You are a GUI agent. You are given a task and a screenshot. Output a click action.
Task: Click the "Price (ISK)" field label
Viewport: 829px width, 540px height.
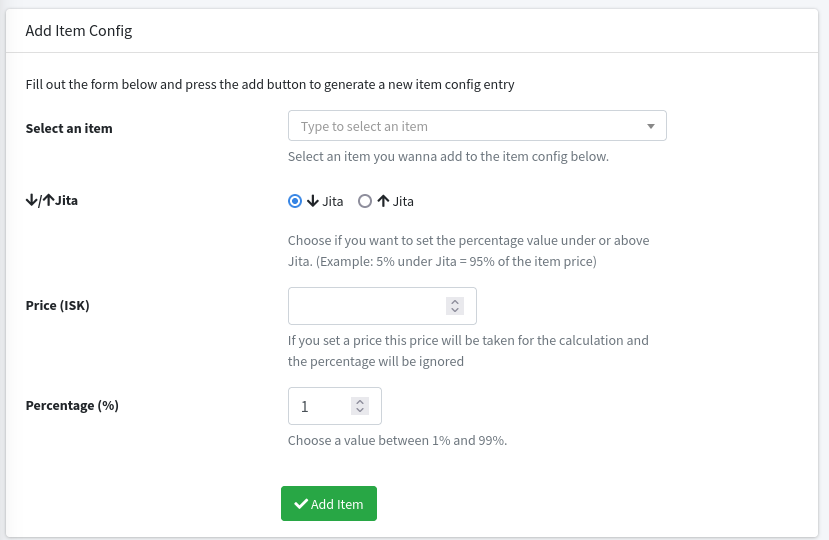pyautogui.click(x=57, y=305)
